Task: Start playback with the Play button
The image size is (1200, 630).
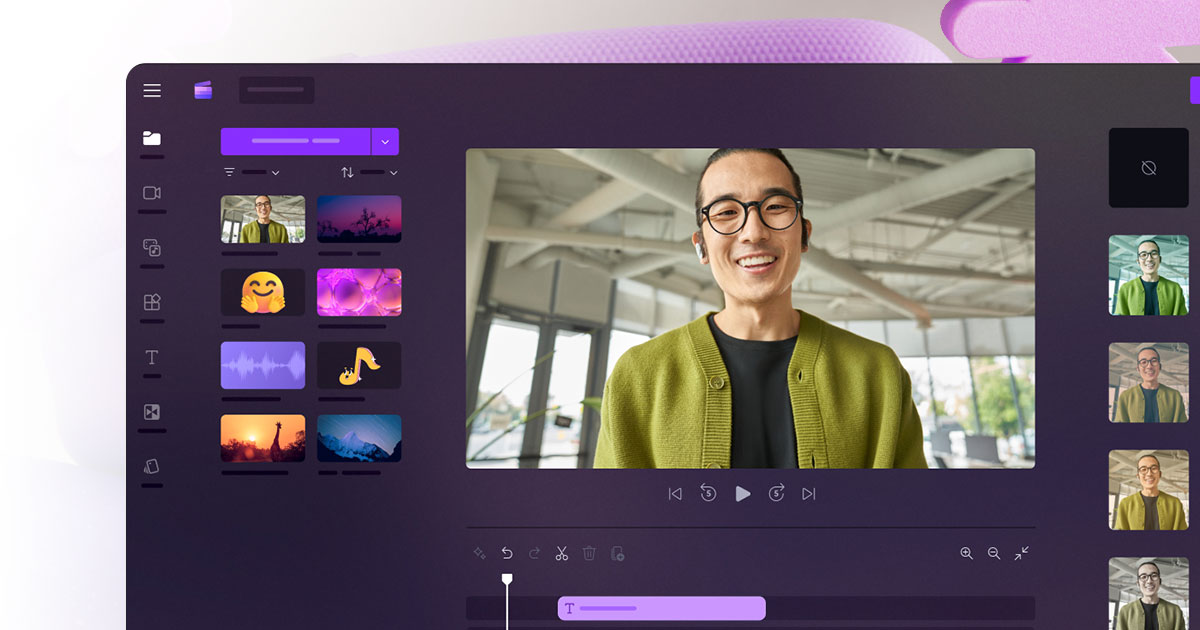Action: pos(743,493)
